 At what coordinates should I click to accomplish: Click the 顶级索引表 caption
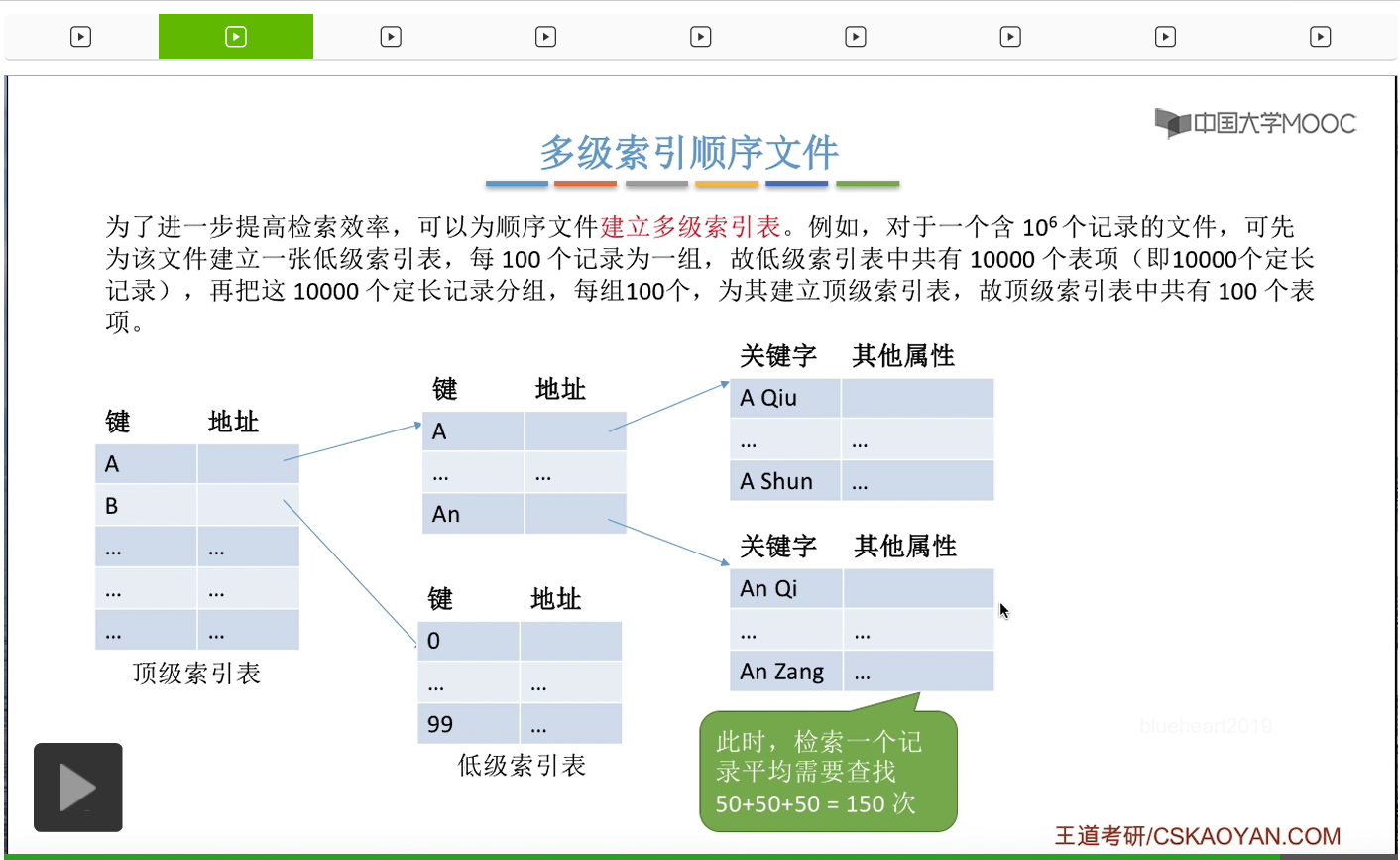coord(196,675)
